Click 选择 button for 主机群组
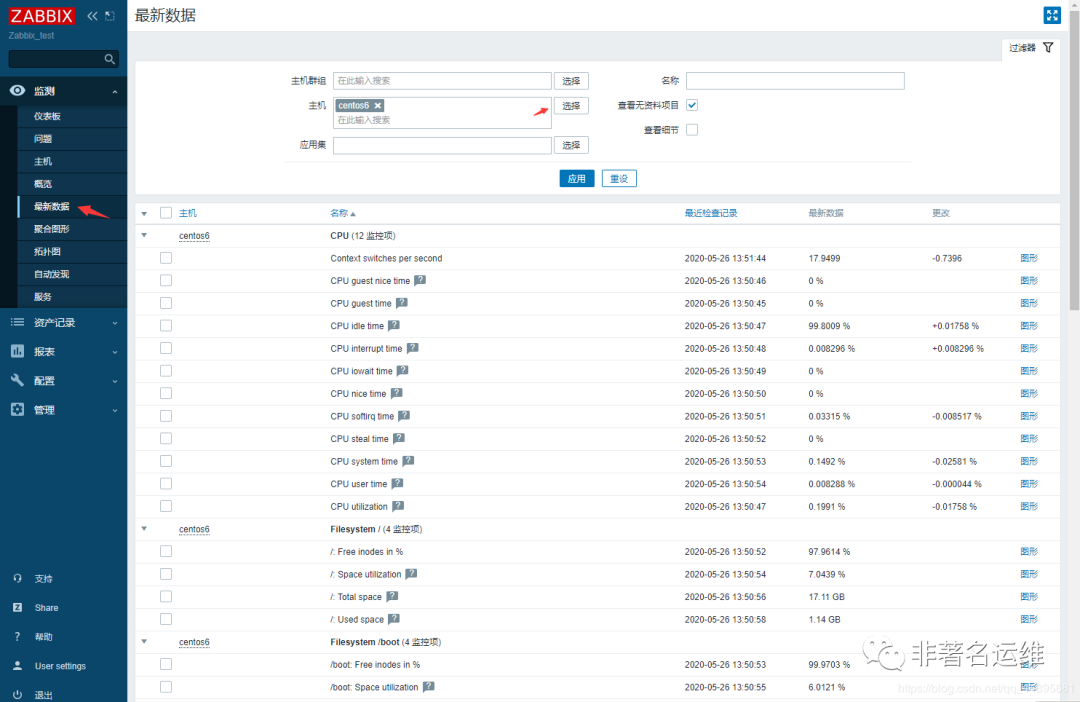 (x=571, y=81)
